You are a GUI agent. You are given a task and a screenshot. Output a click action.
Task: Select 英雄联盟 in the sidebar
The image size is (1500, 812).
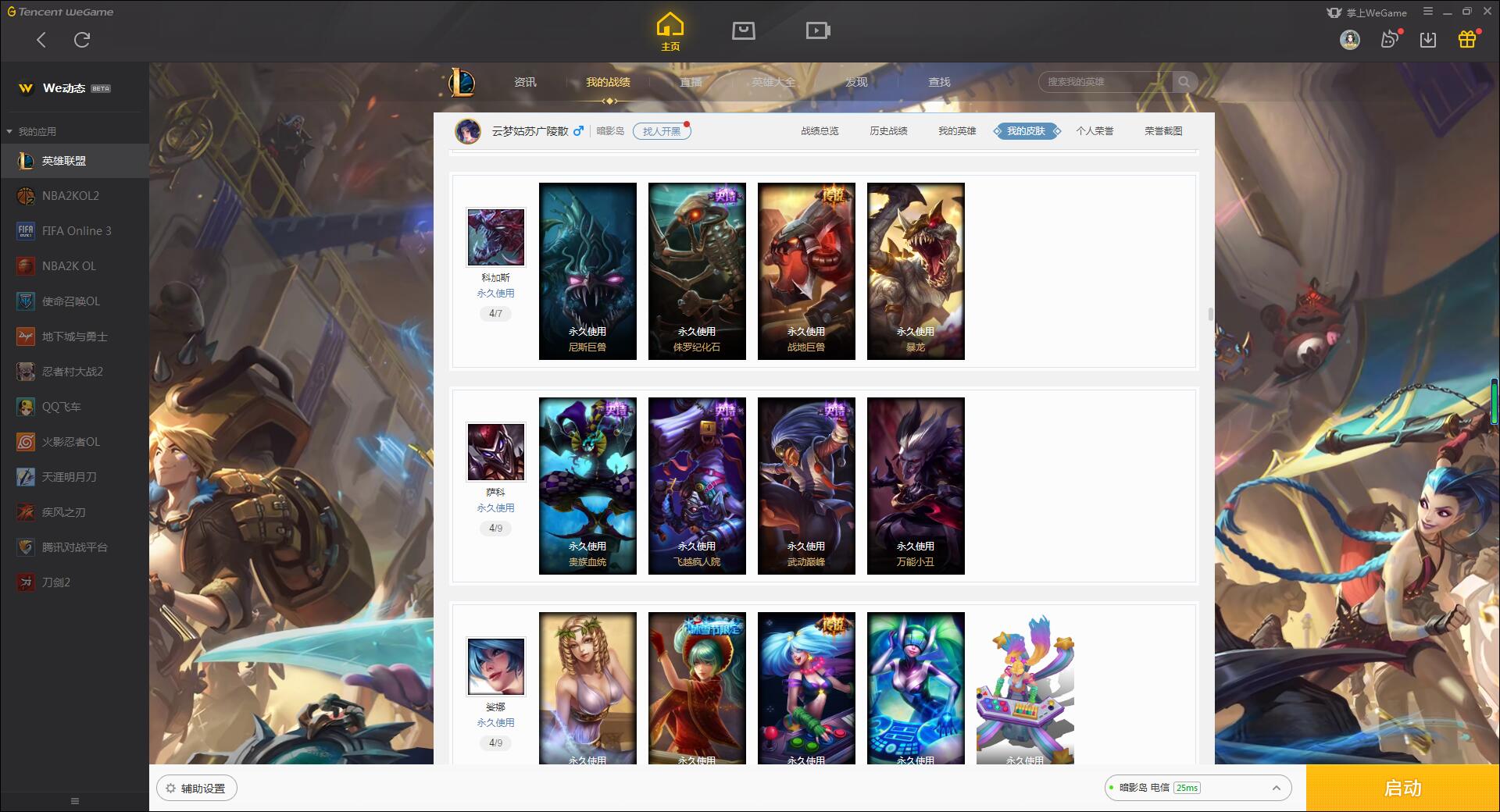[74, 161]
